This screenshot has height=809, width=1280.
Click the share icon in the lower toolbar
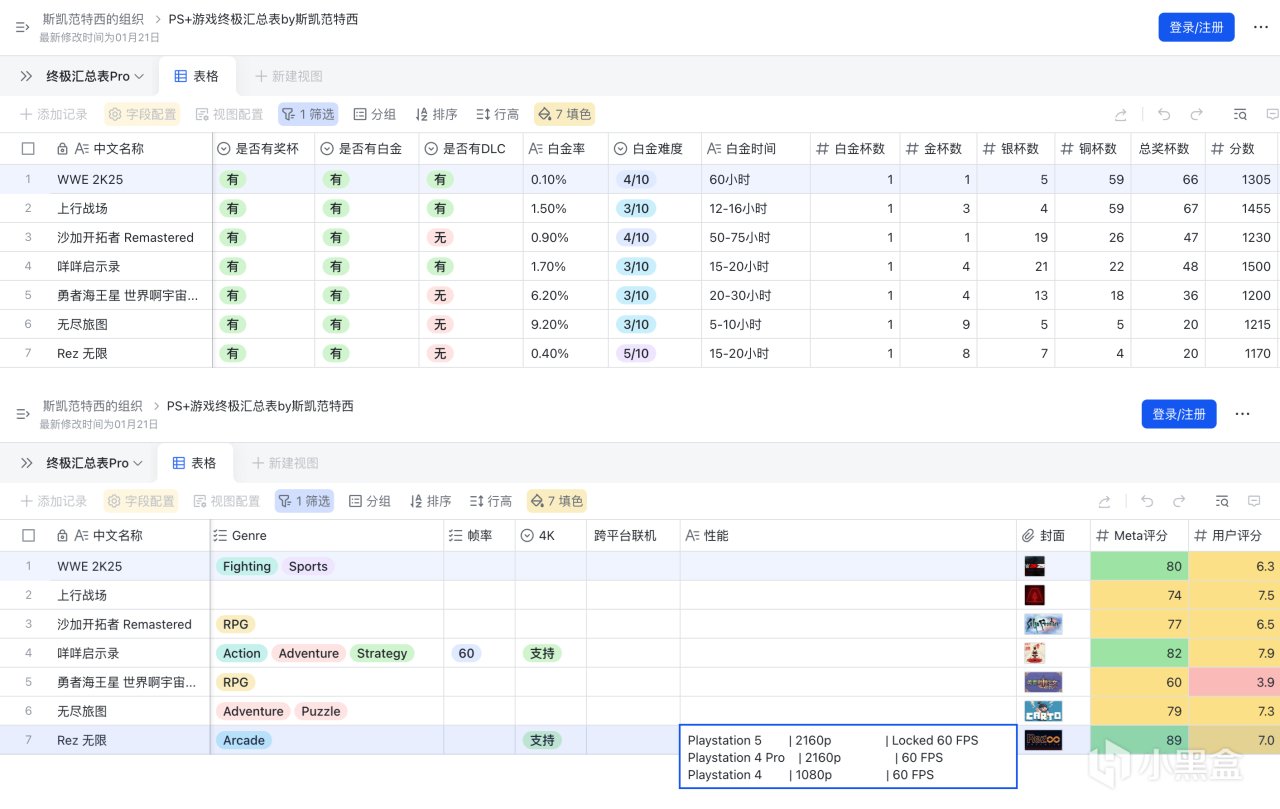(x=1104, y=501)
